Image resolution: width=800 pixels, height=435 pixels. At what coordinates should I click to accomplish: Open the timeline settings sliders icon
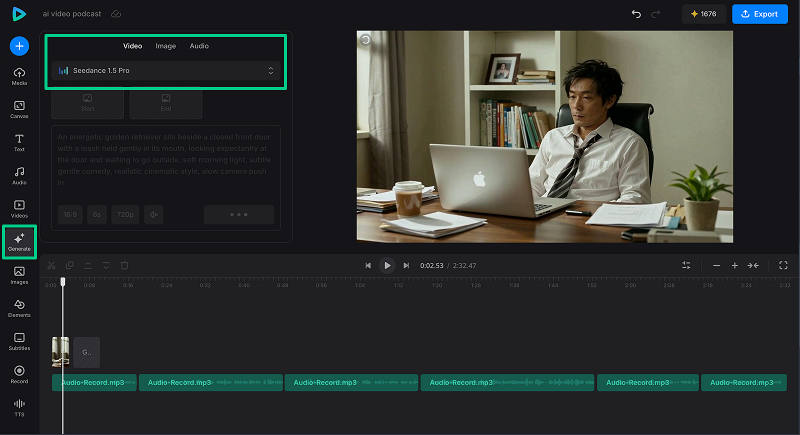686,265
